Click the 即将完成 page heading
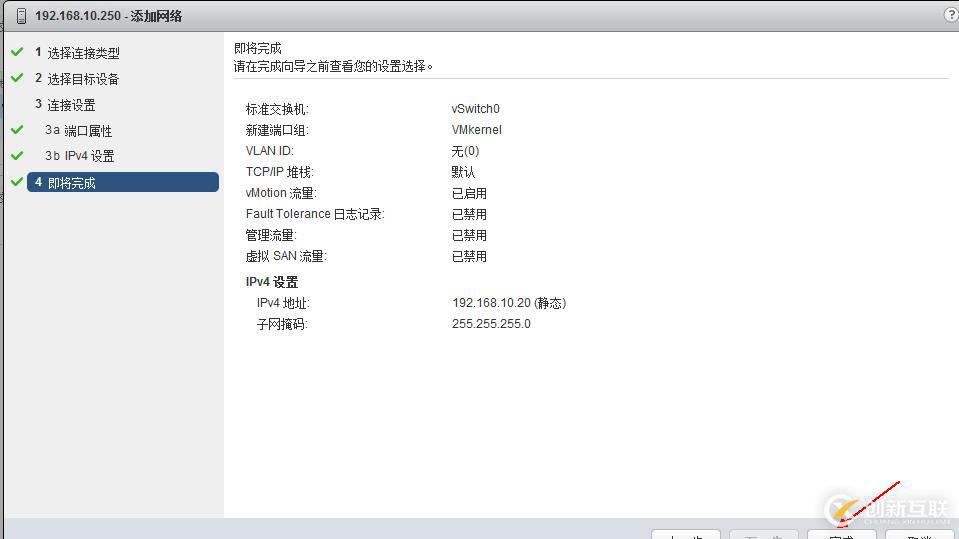This screenshot has width=959, height=539. point(257,48)
